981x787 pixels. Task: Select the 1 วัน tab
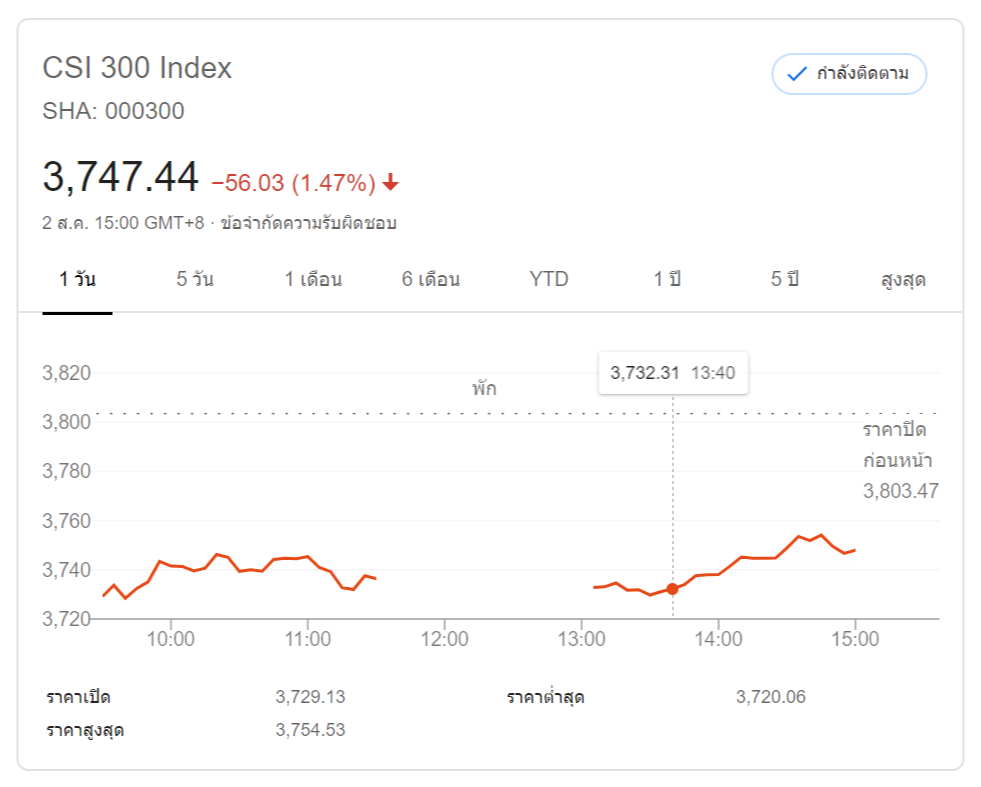pyautogui.click(x=77, y=280)
